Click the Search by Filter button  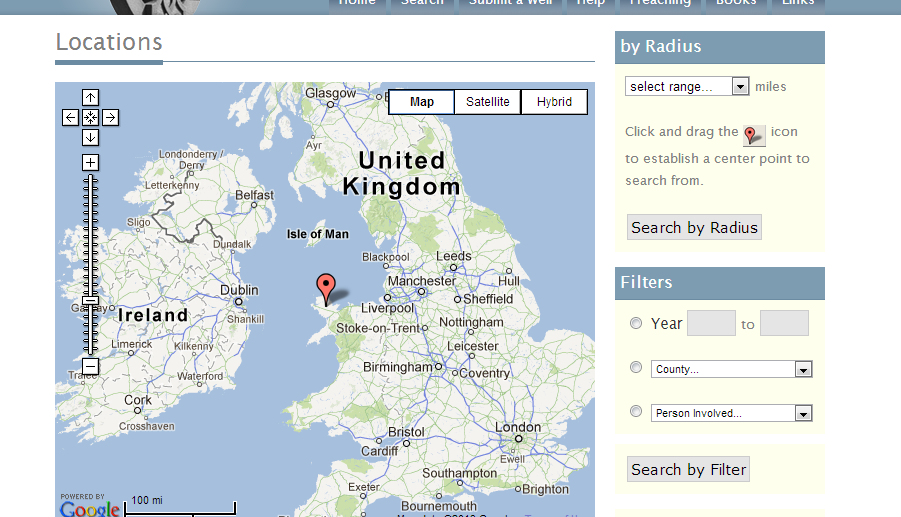(688, 469)
